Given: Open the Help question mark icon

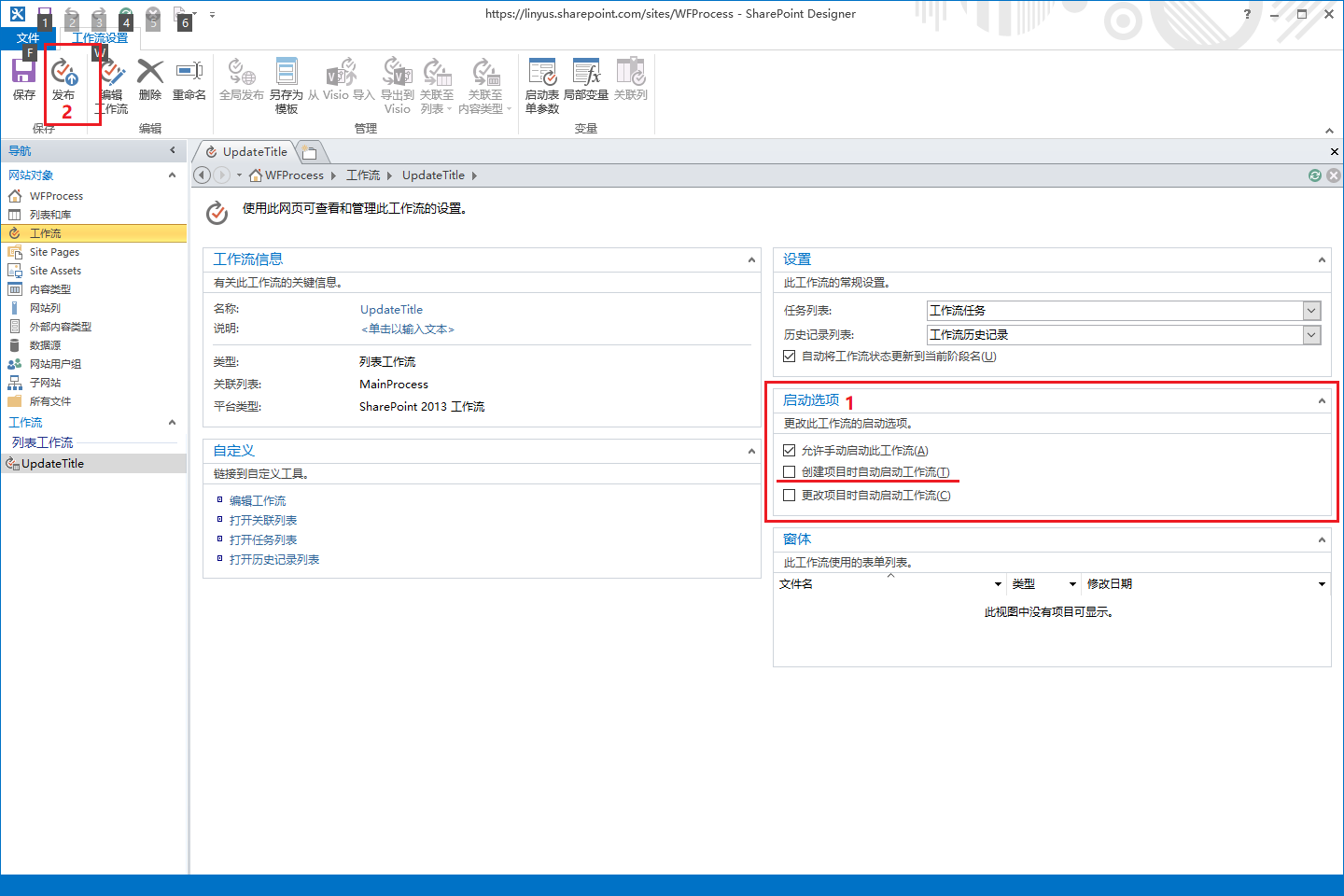Looking at the screenshot, I should coord(1247,14).
